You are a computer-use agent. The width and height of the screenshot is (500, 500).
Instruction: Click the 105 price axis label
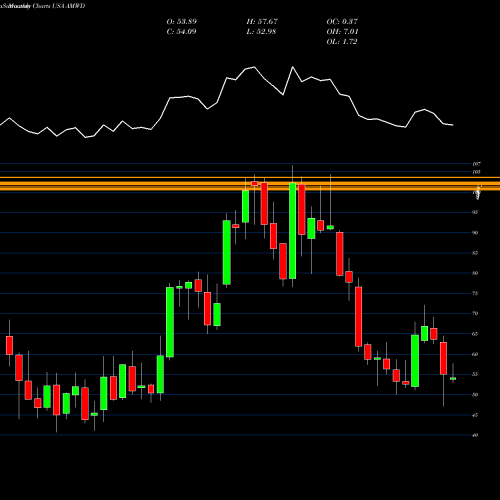click(476, 172)
